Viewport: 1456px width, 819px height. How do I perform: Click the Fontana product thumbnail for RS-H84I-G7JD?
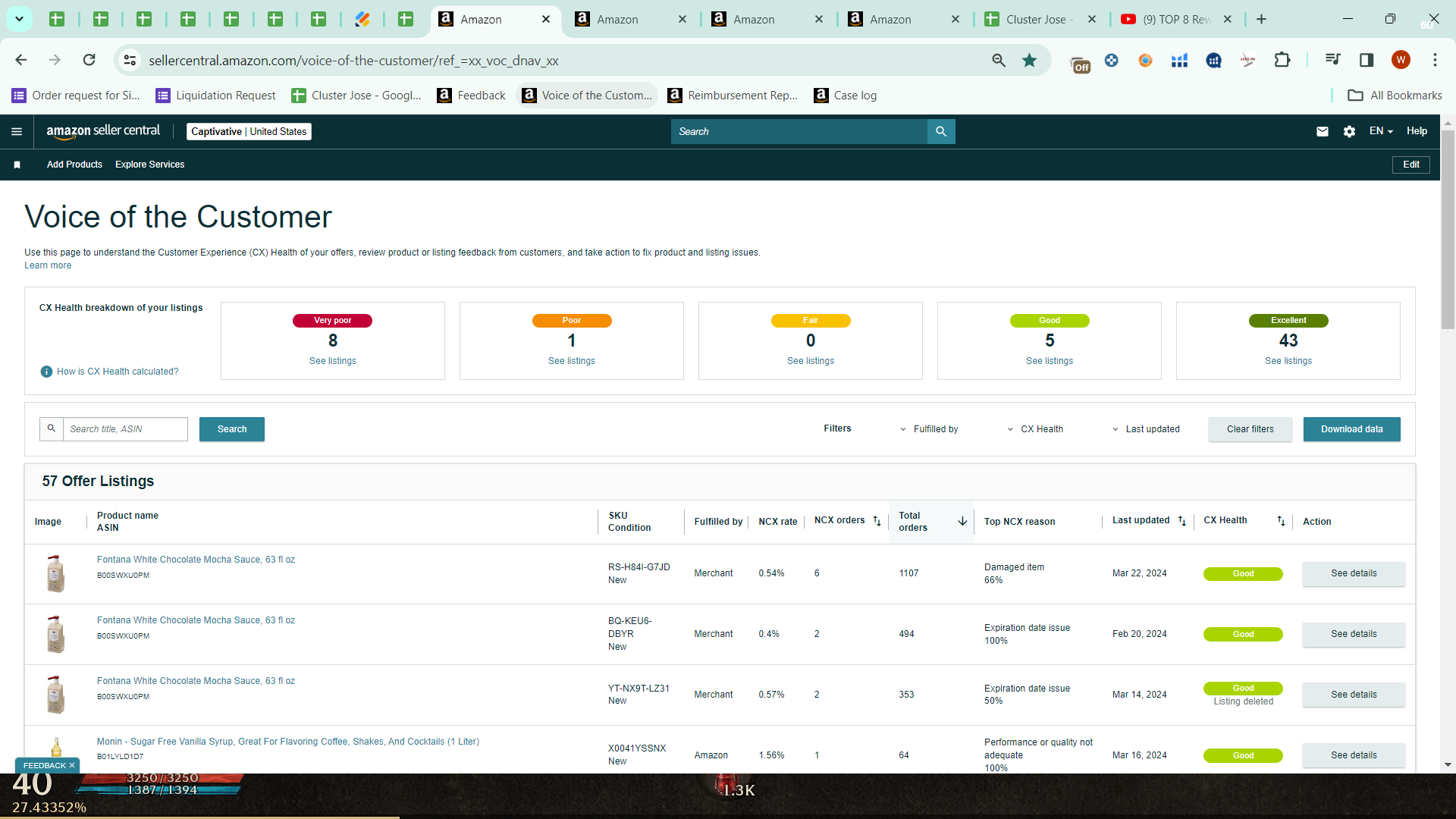pyautogui.click(x=55, y=574)
